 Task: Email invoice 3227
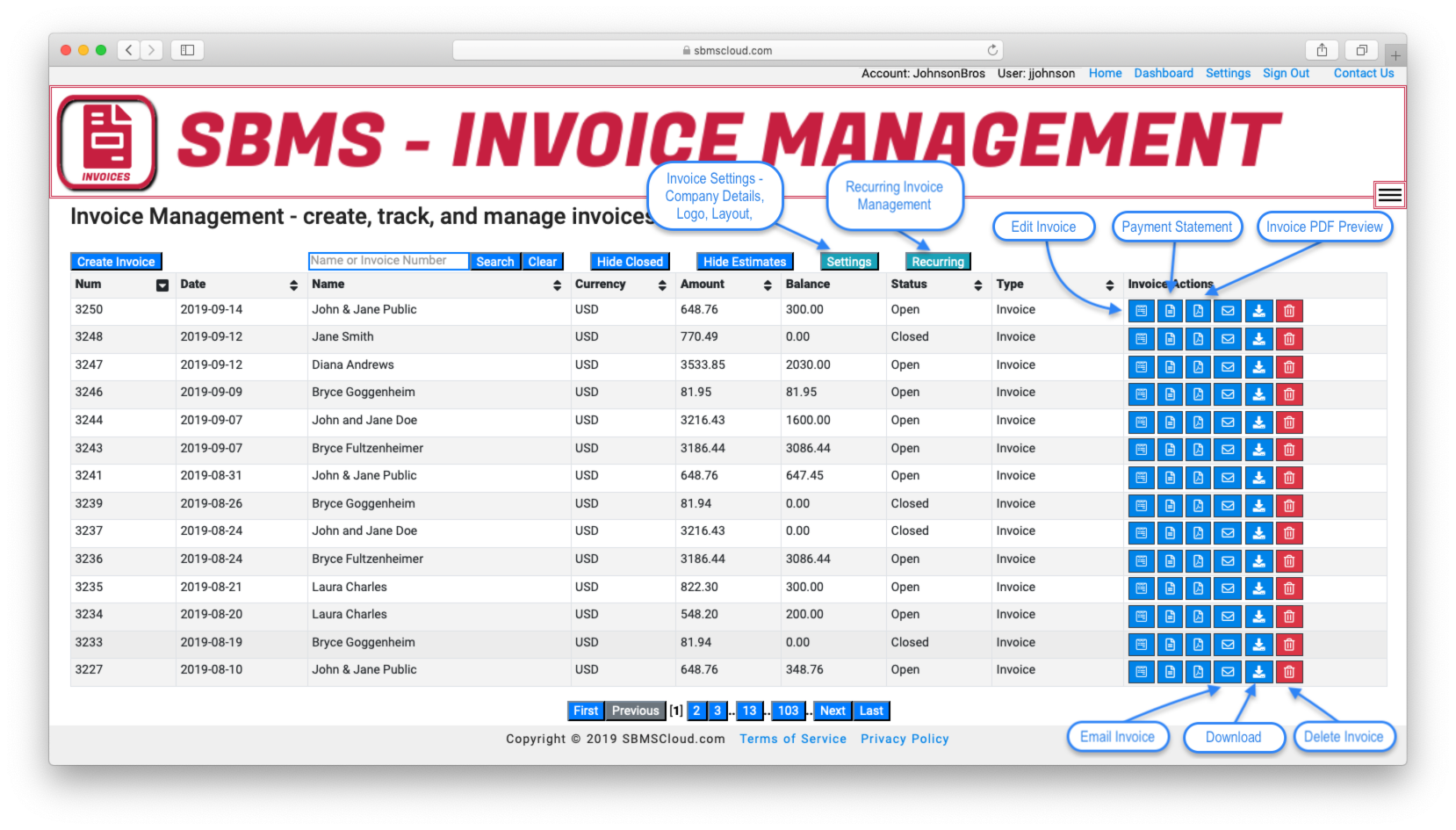(x=1228, y=672)
